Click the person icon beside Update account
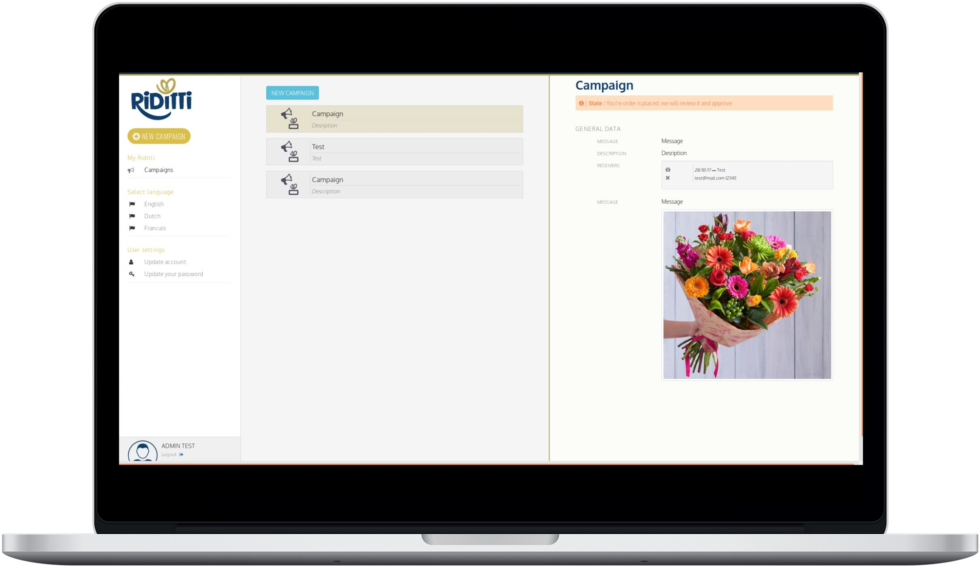This screenshot has height=566, width=979. point(132,262)
